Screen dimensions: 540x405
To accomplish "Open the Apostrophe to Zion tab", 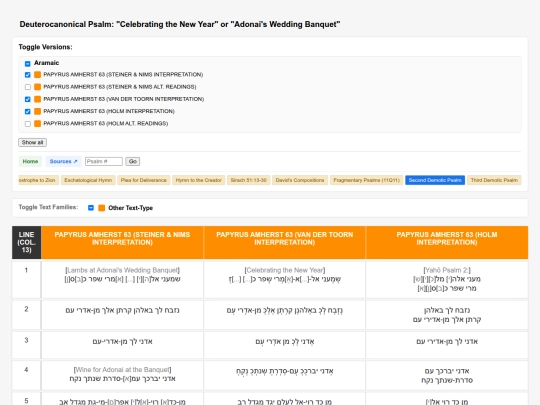I will (x=39, y=180).
